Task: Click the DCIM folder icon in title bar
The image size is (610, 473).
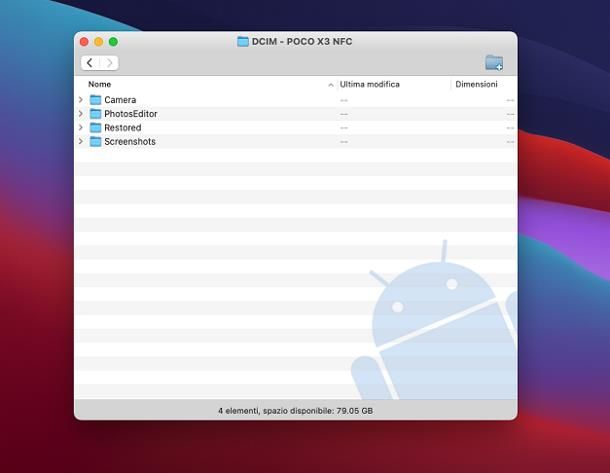Action: coord(243,41)
